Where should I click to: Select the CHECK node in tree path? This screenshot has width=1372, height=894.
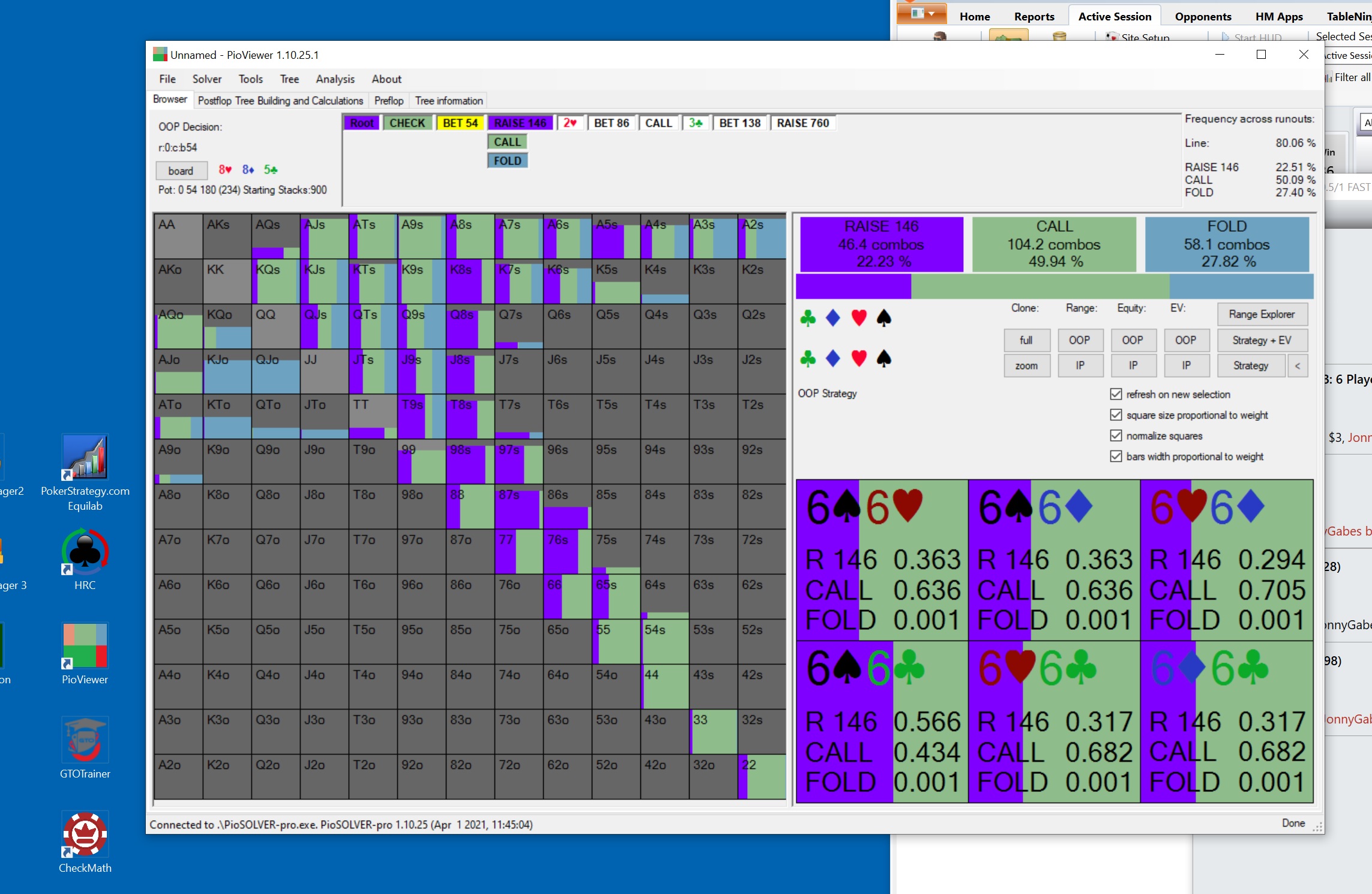[x=408, y=123]
